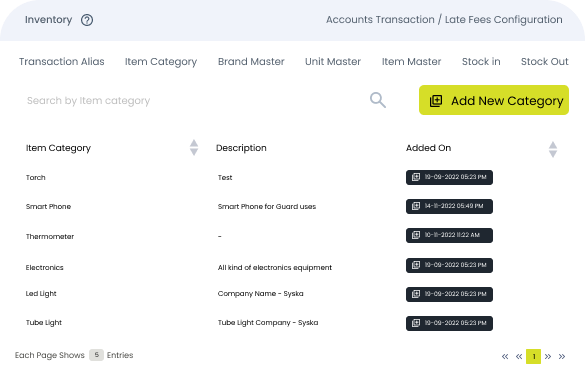Click the date icon in the Led Light row

(x=416, y=294)
